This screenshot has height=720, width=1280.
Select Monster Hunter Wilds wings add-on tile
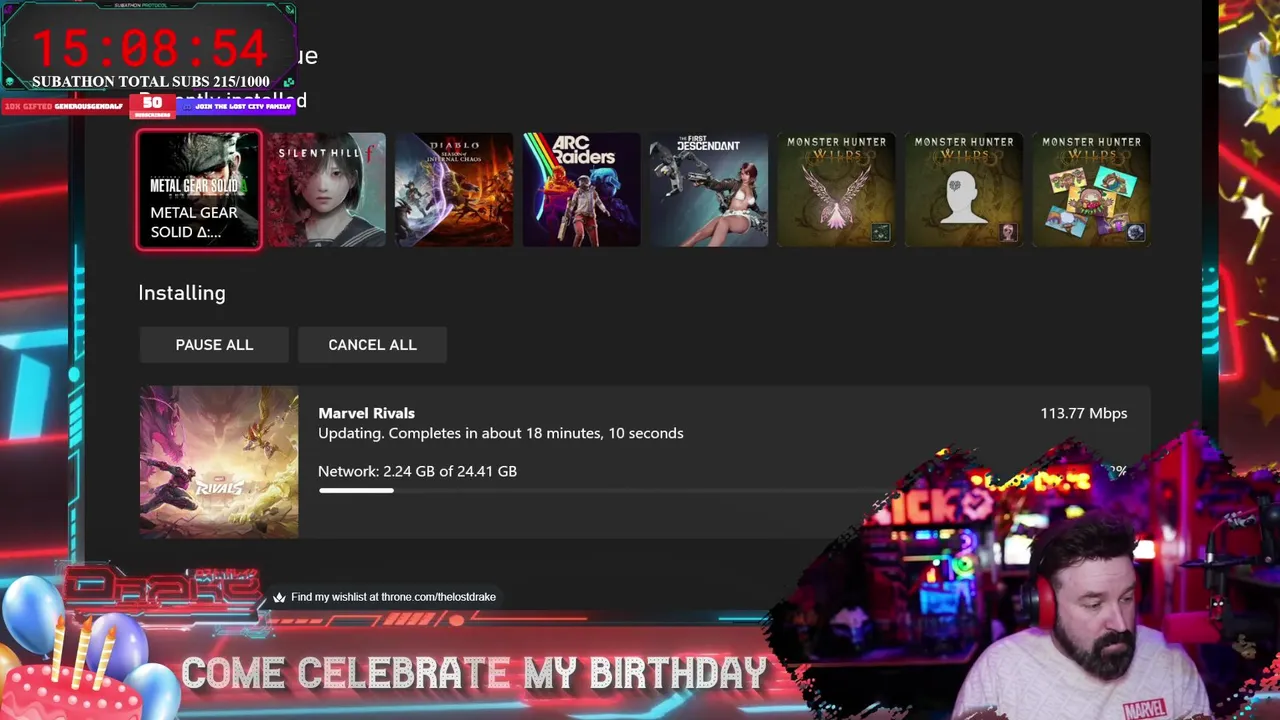pyautogui.click(x=836, y=190)
